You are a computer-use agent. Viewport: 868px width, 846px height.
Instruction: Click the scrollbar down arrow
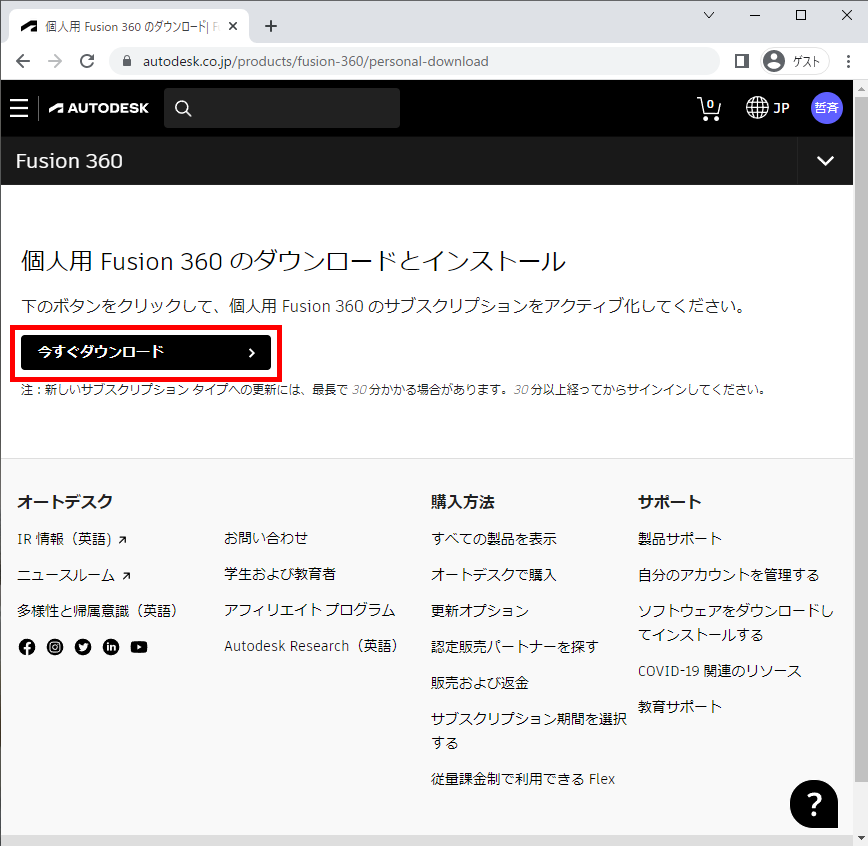tap(861, 839)
